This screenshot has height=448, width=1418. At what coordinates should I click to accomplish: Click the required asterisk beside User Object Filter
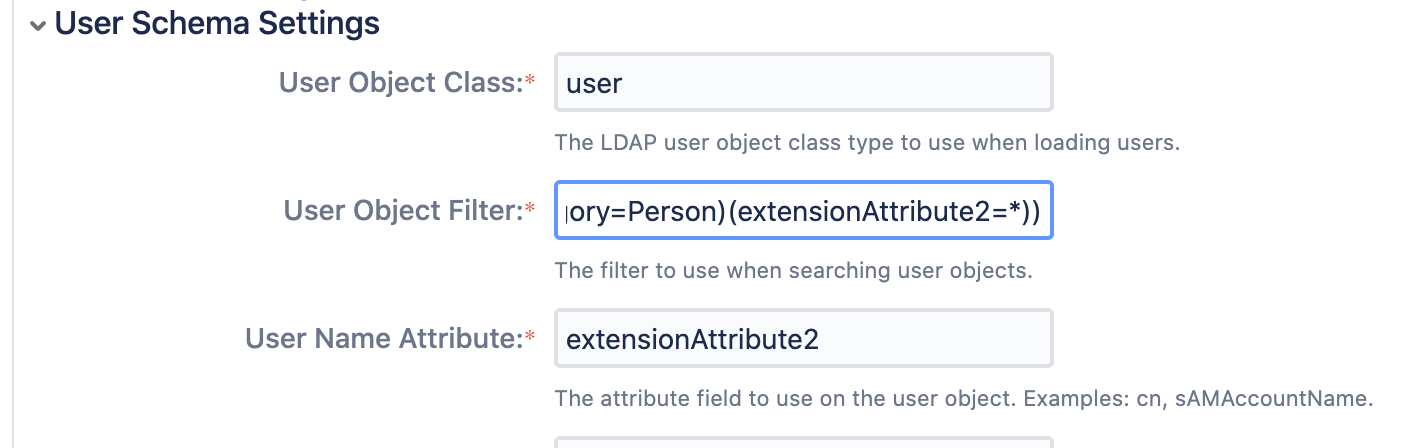click(531, 209)
